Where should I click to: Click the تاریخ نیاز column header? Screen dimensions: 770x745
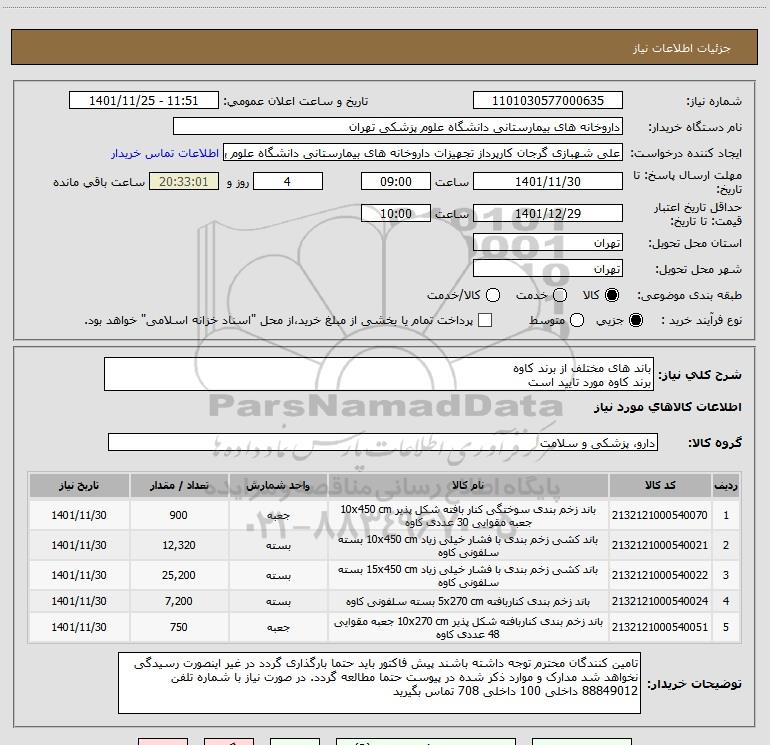(x=79, y=486)
